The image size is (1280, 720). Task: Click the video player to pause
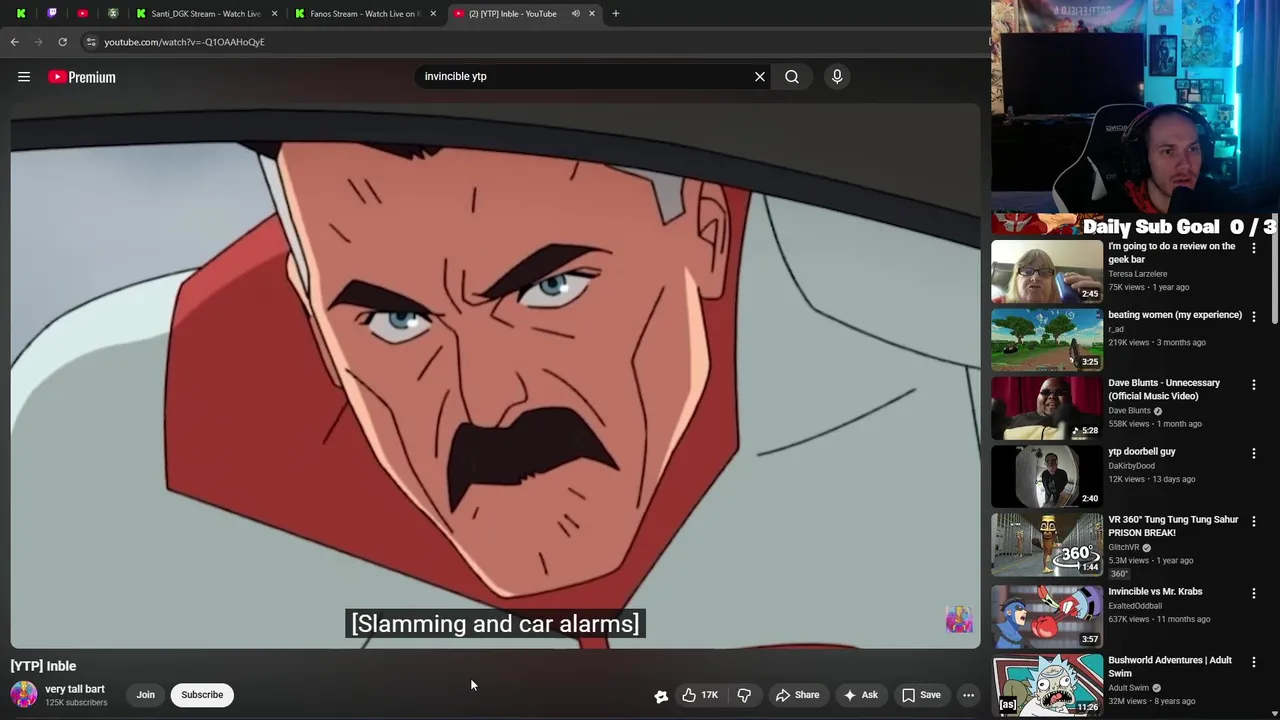click(x=495, y=375)
